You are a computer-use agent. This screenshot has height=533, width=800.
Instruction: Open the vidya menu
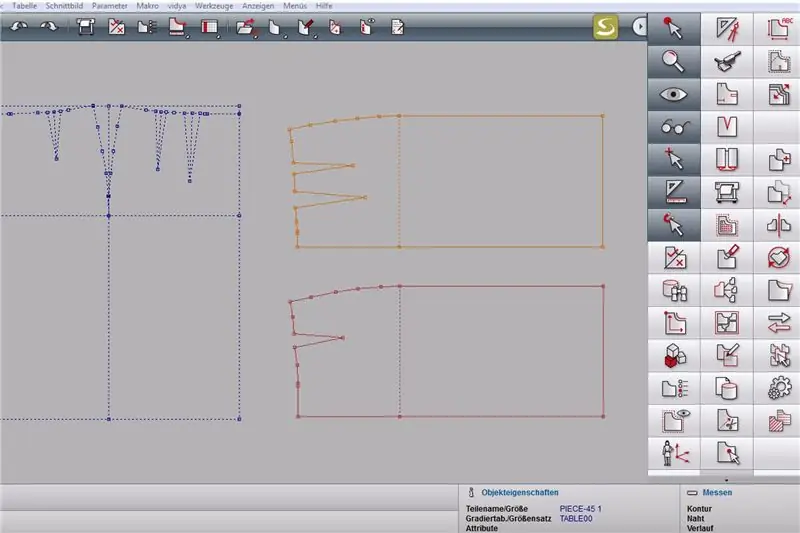pyautogui.click(x=177, y=6)
